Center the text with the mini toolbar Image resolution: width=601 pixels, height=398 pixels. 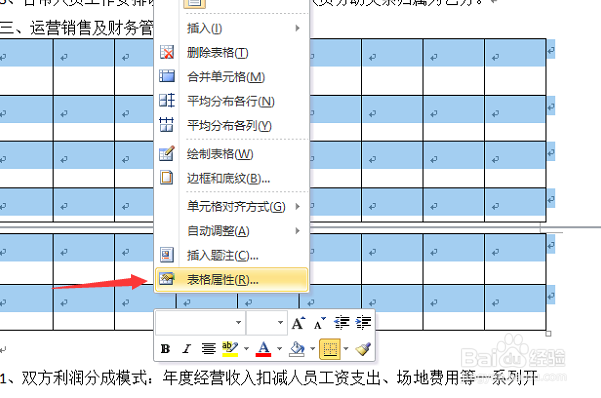tap(209, 349)
